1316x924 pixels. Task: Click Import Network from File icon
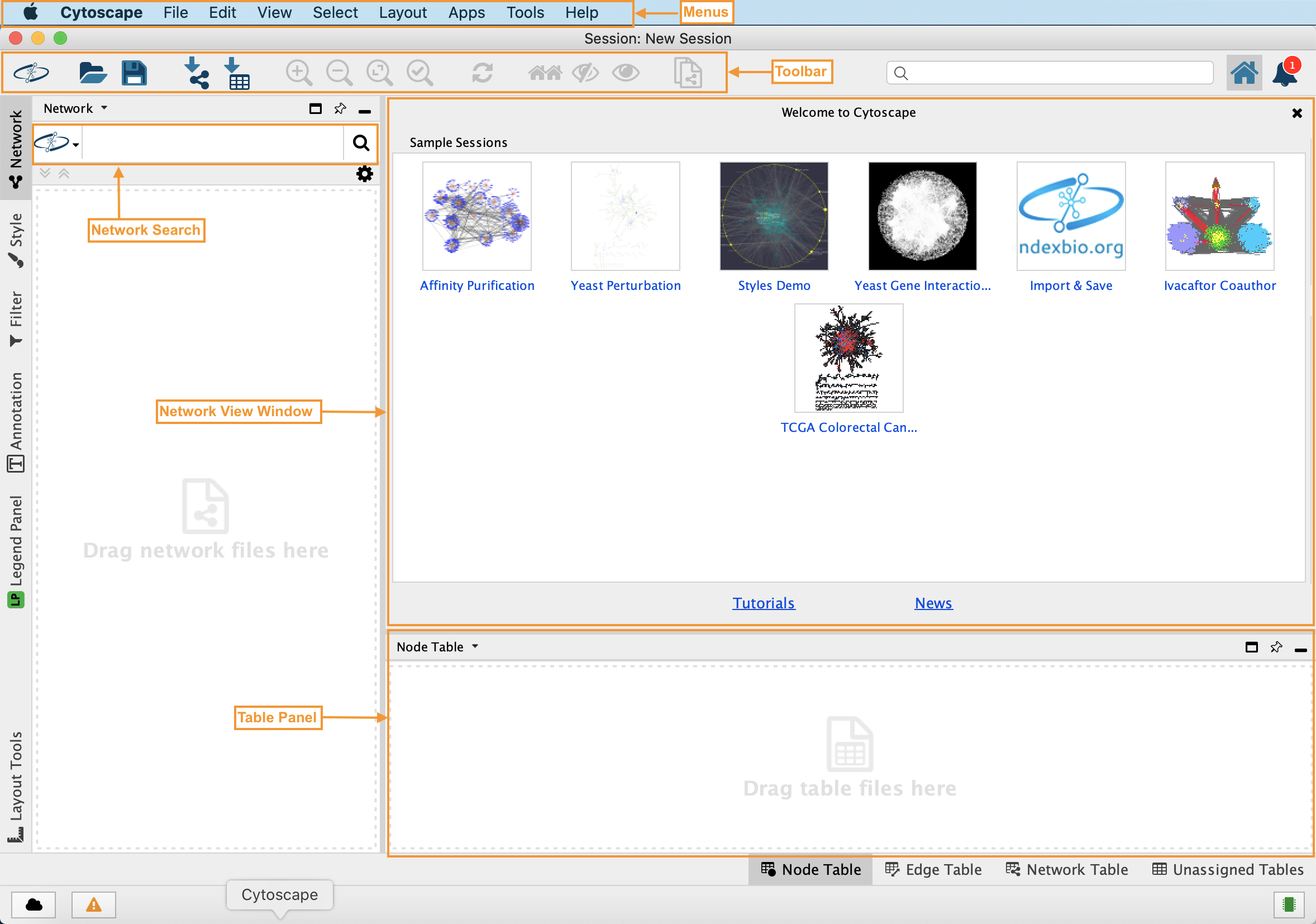coord(197,73)
